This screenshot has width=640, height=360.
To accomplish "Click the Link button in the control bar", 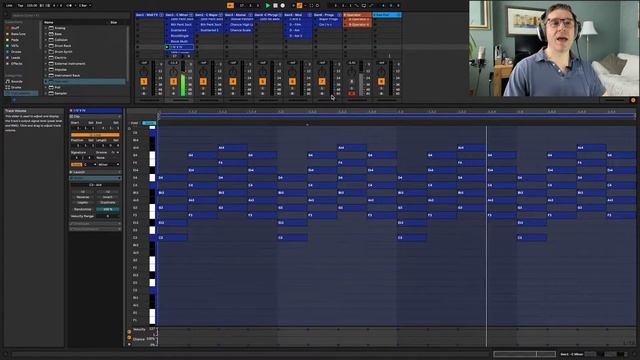I will (9, 6).
